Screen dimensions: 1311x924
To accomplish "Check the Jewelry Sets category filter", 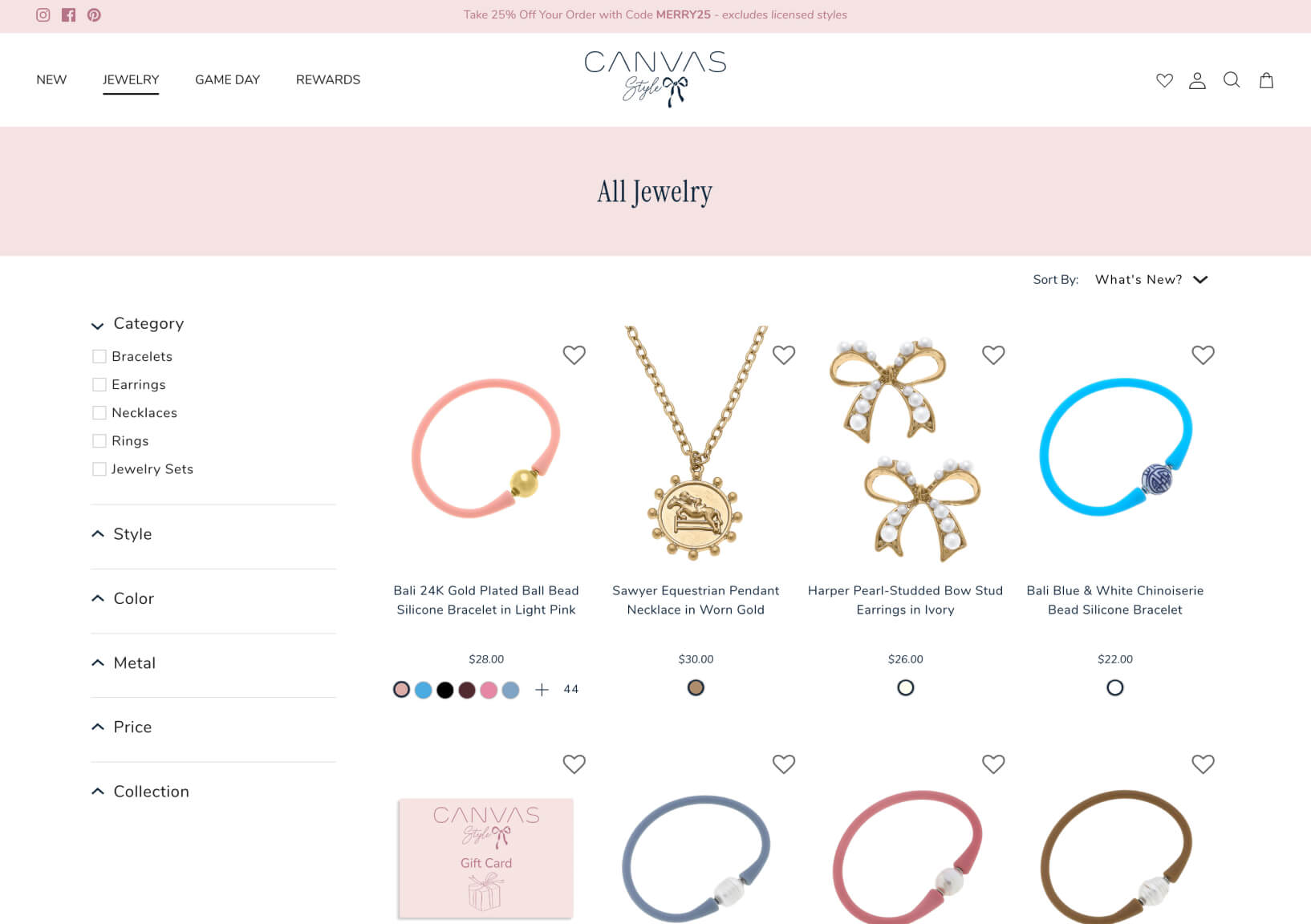I will [99, 469].
